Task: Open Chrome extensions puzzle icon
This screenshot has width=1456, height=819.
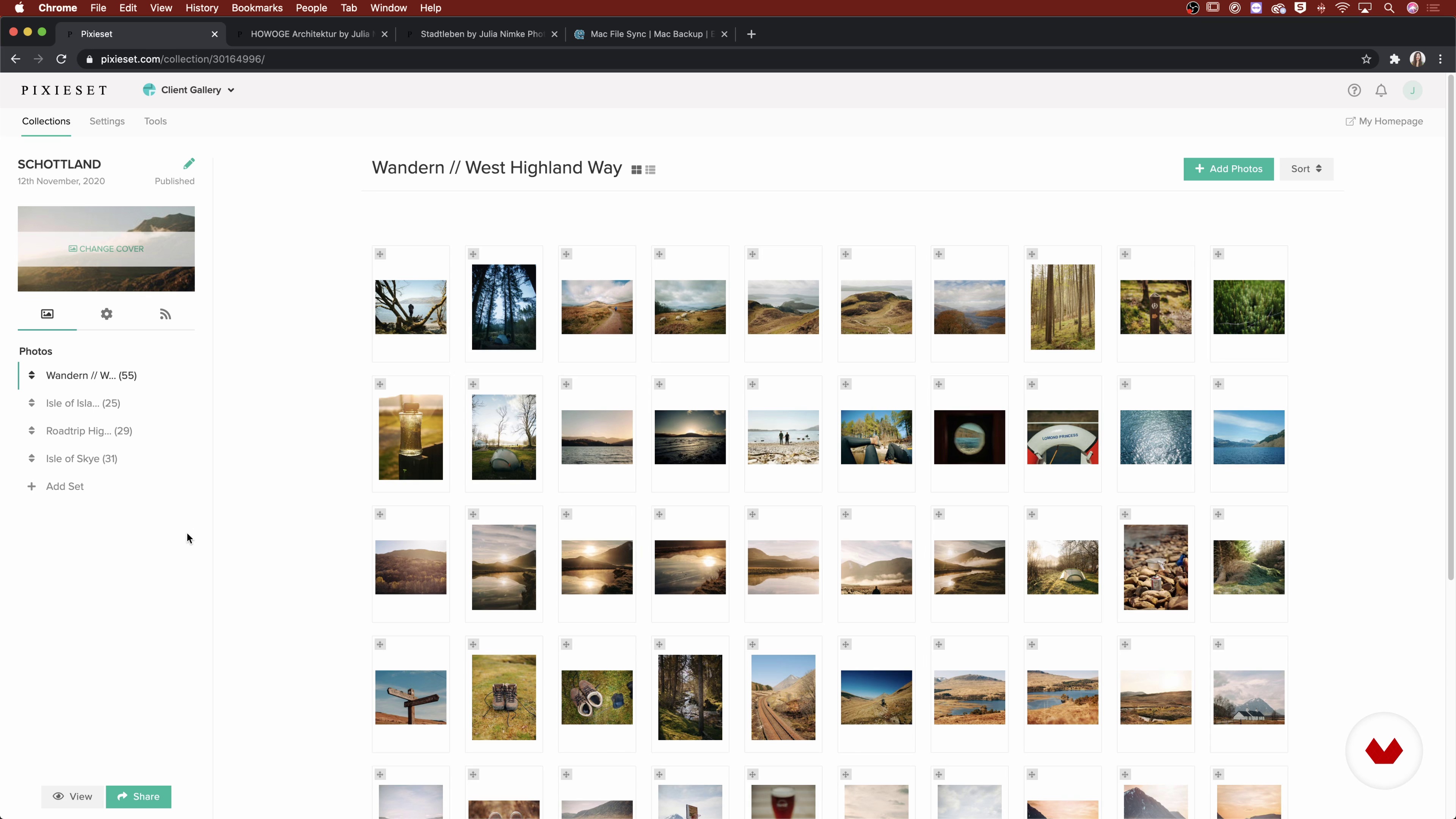Action: [1395, 60]
